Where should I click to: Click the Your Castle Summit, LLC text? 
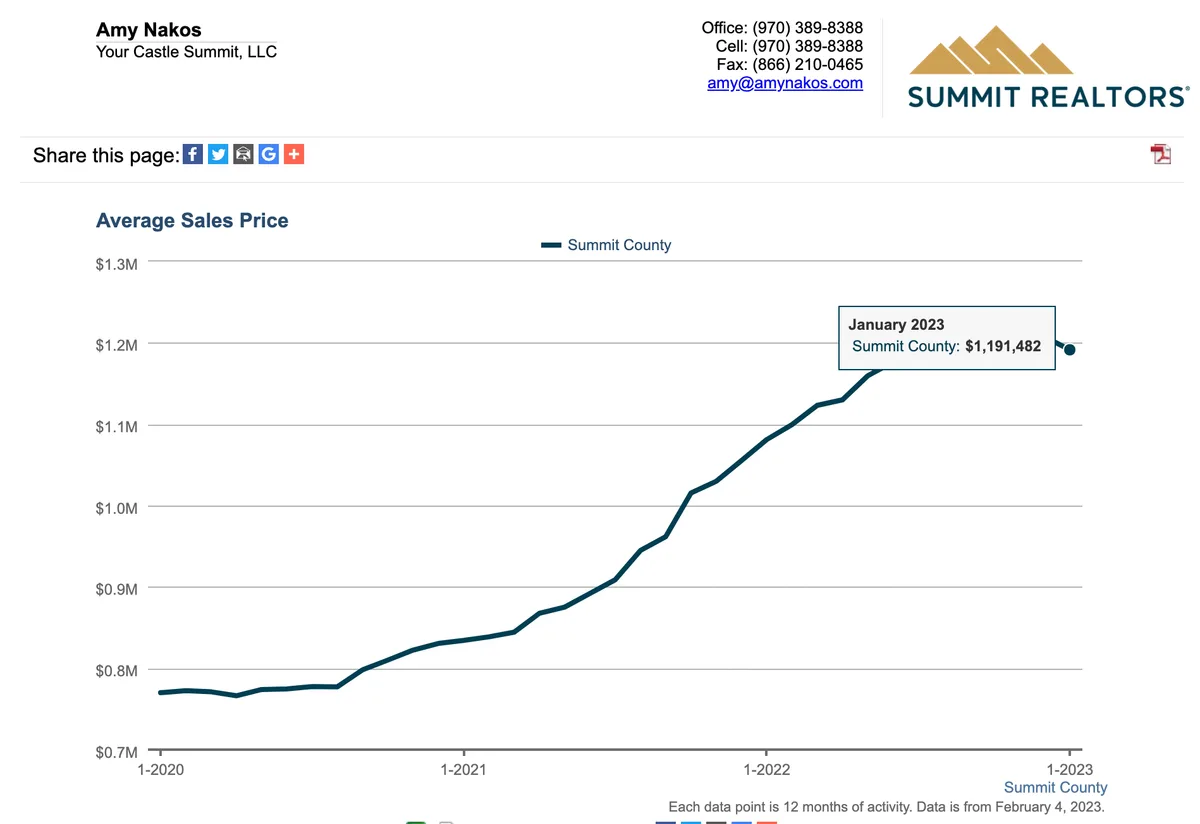[x=186, y=51]
